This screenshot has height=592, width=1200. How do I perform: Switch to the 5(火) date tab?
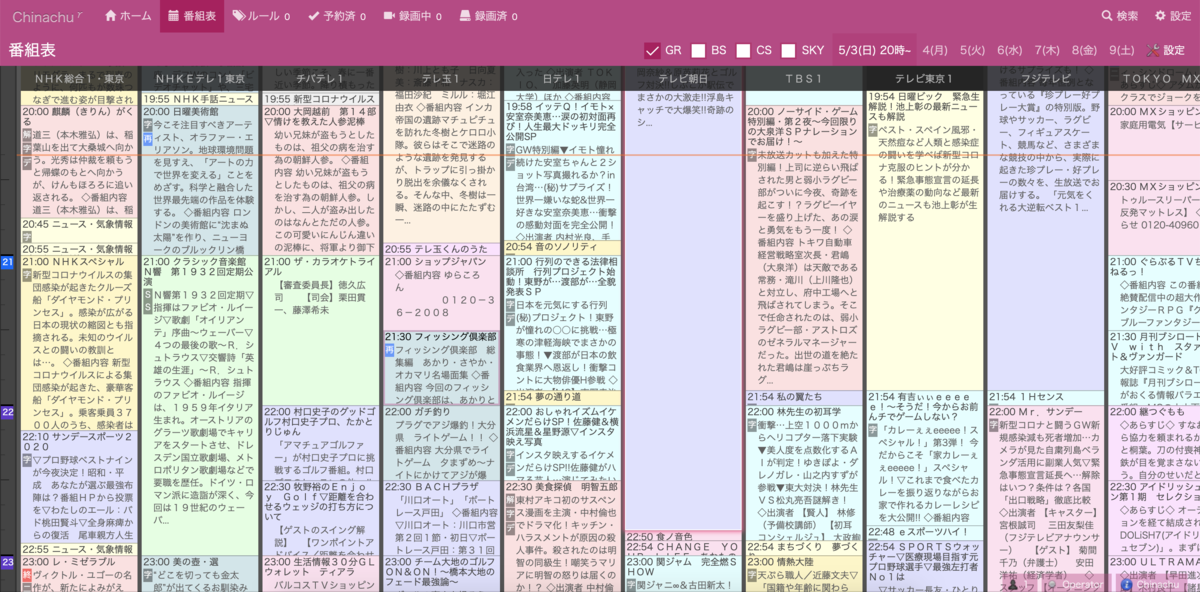972,50
